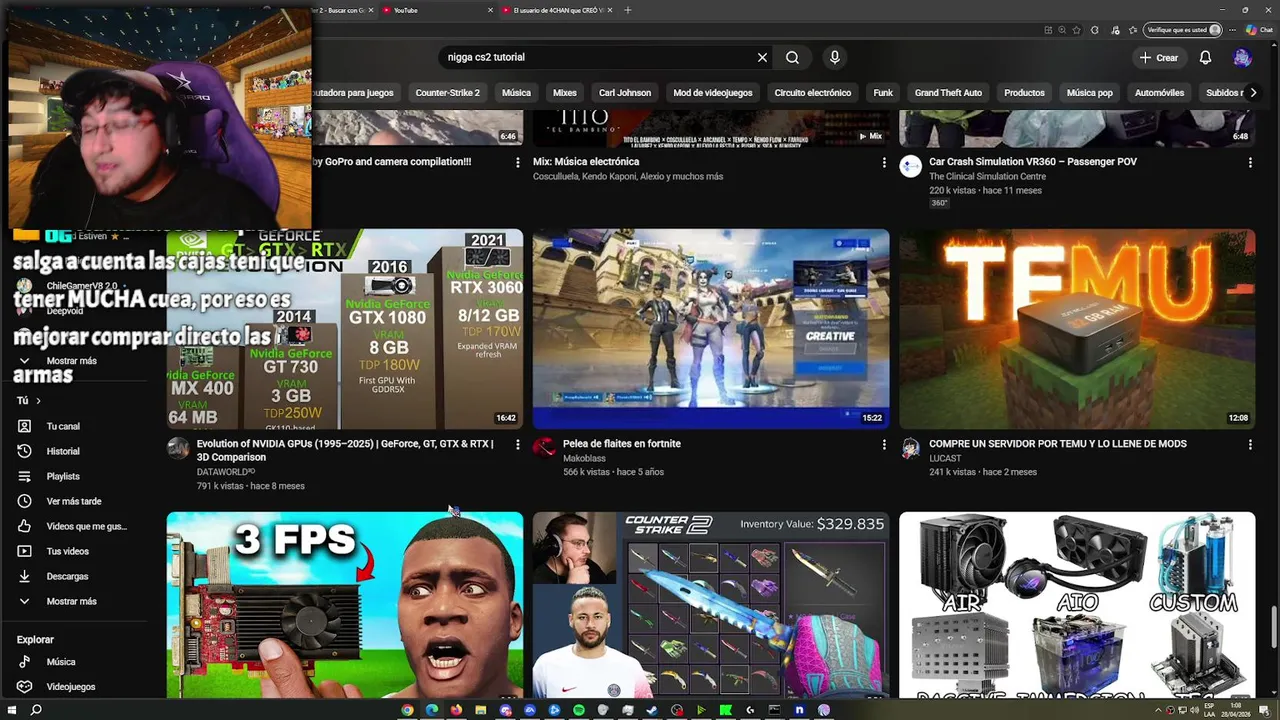Open browser settings and more menu
The height and width of the screenshot is (720, 1280).
click(x=1234, y=30)
